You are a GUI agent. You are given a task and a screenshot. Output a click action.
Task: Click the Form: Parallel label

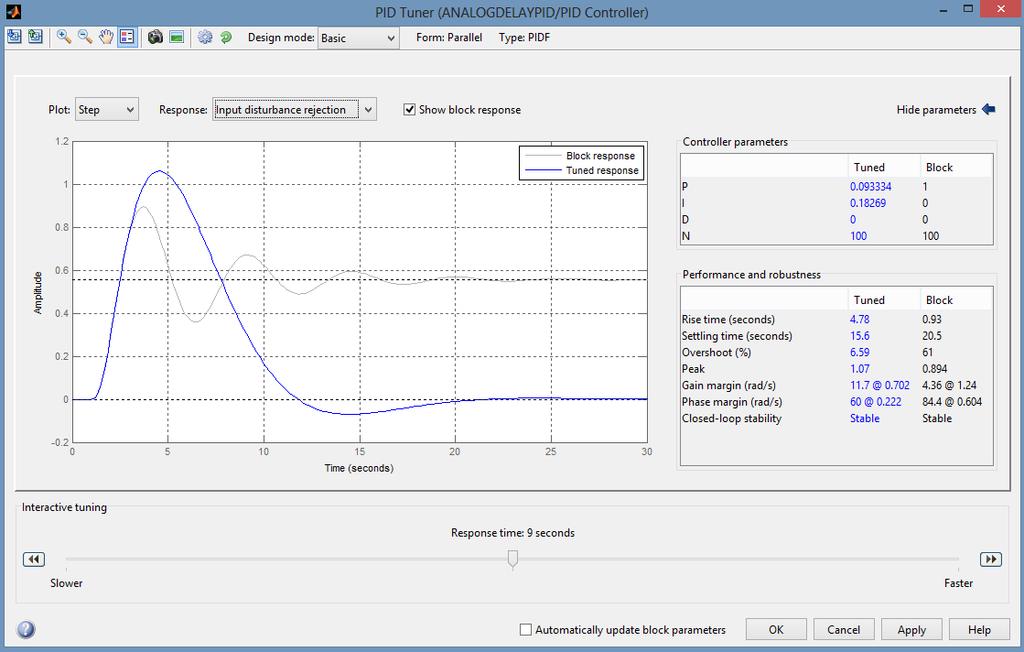point(449,37)
